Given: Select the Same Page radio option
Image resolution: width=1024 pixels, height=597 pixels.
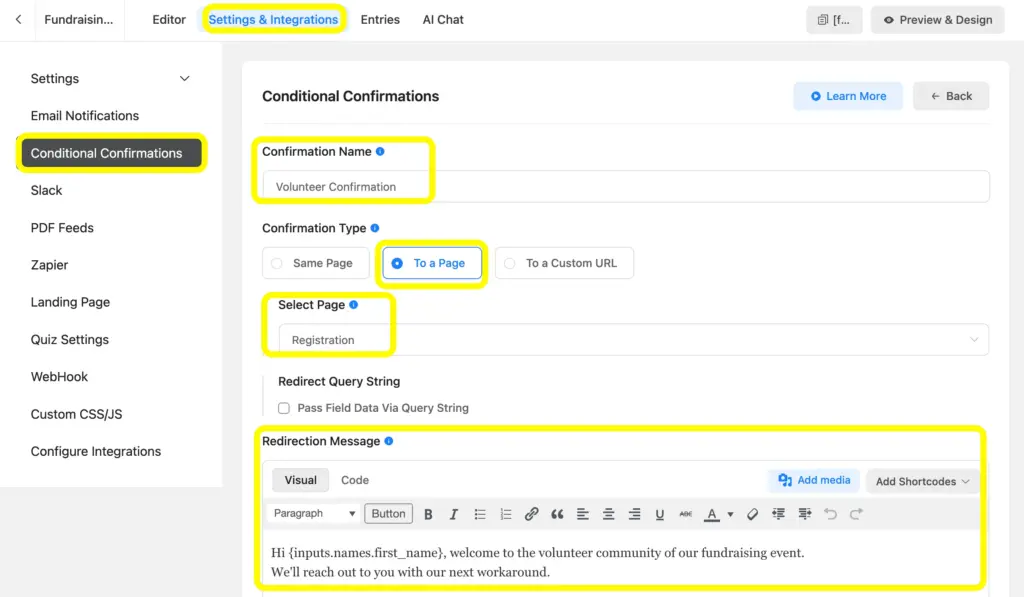Looking at the screenshot, I should [x=315, y=263].
